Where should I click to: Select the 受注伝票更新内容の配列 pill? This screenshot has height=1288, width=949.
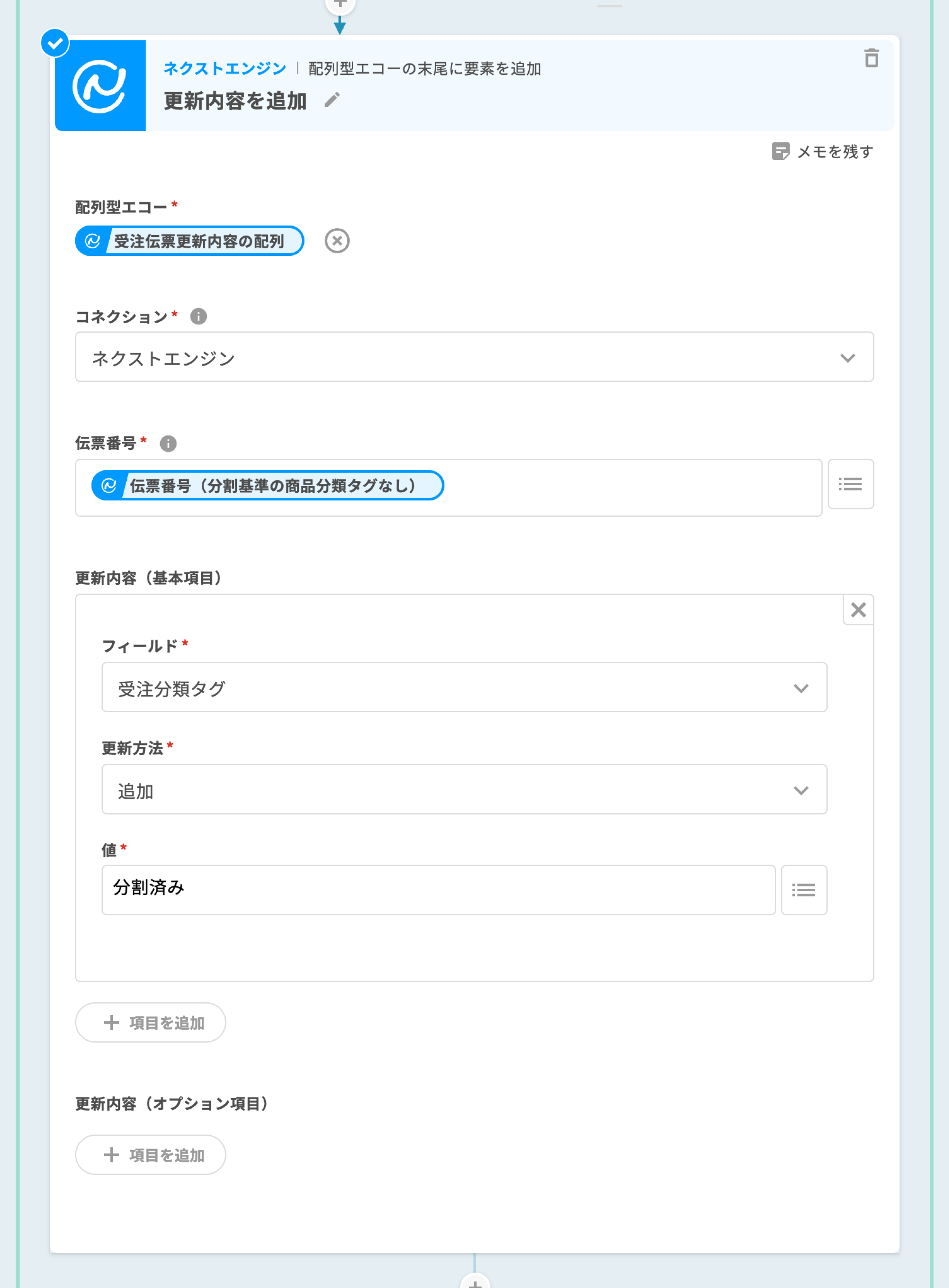[189, 241]
